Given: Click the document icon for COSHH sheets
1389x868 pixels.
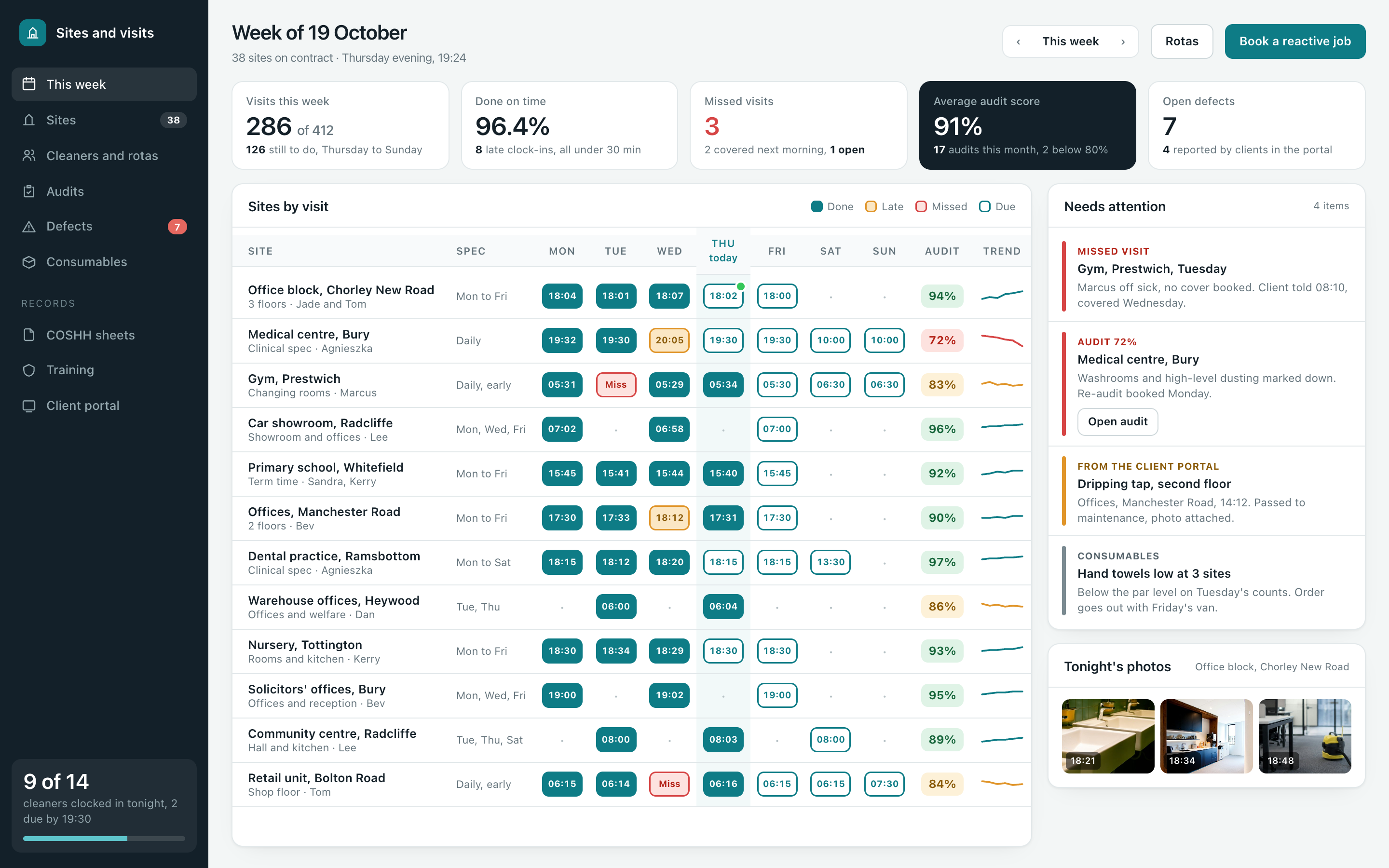Looking at the screenshot, I should click(x=29, y=335).
